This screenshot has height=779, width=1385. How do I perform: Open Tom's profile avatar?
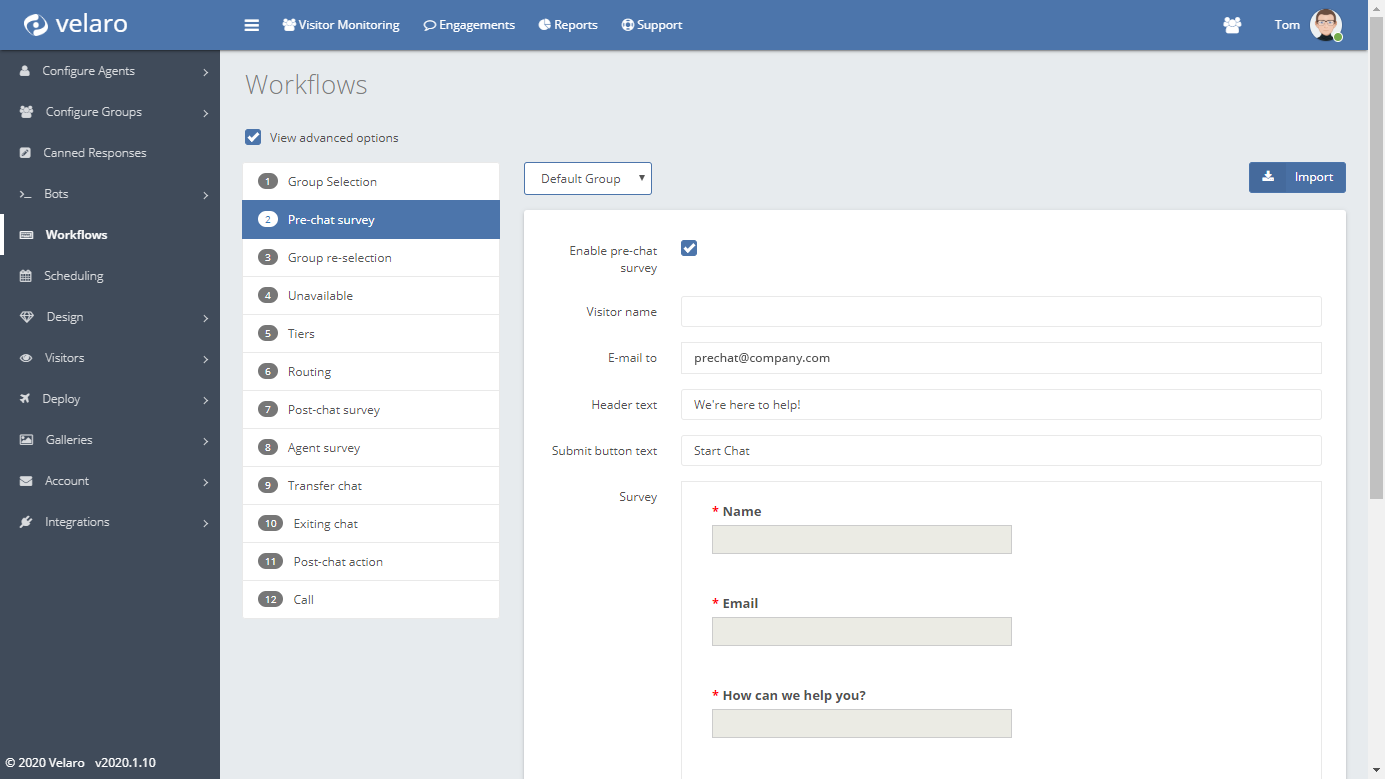pos(1325,25)
